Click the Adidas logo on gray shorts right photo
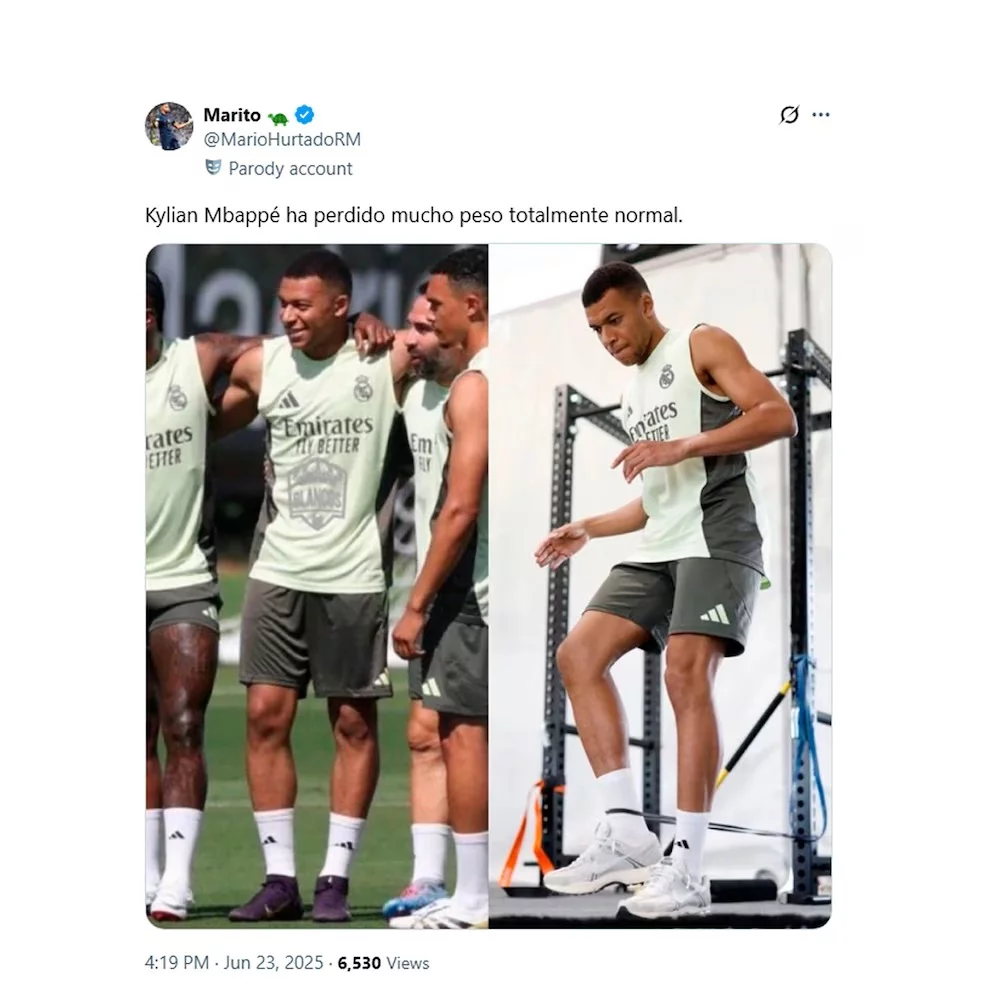 tap(715, 614)
